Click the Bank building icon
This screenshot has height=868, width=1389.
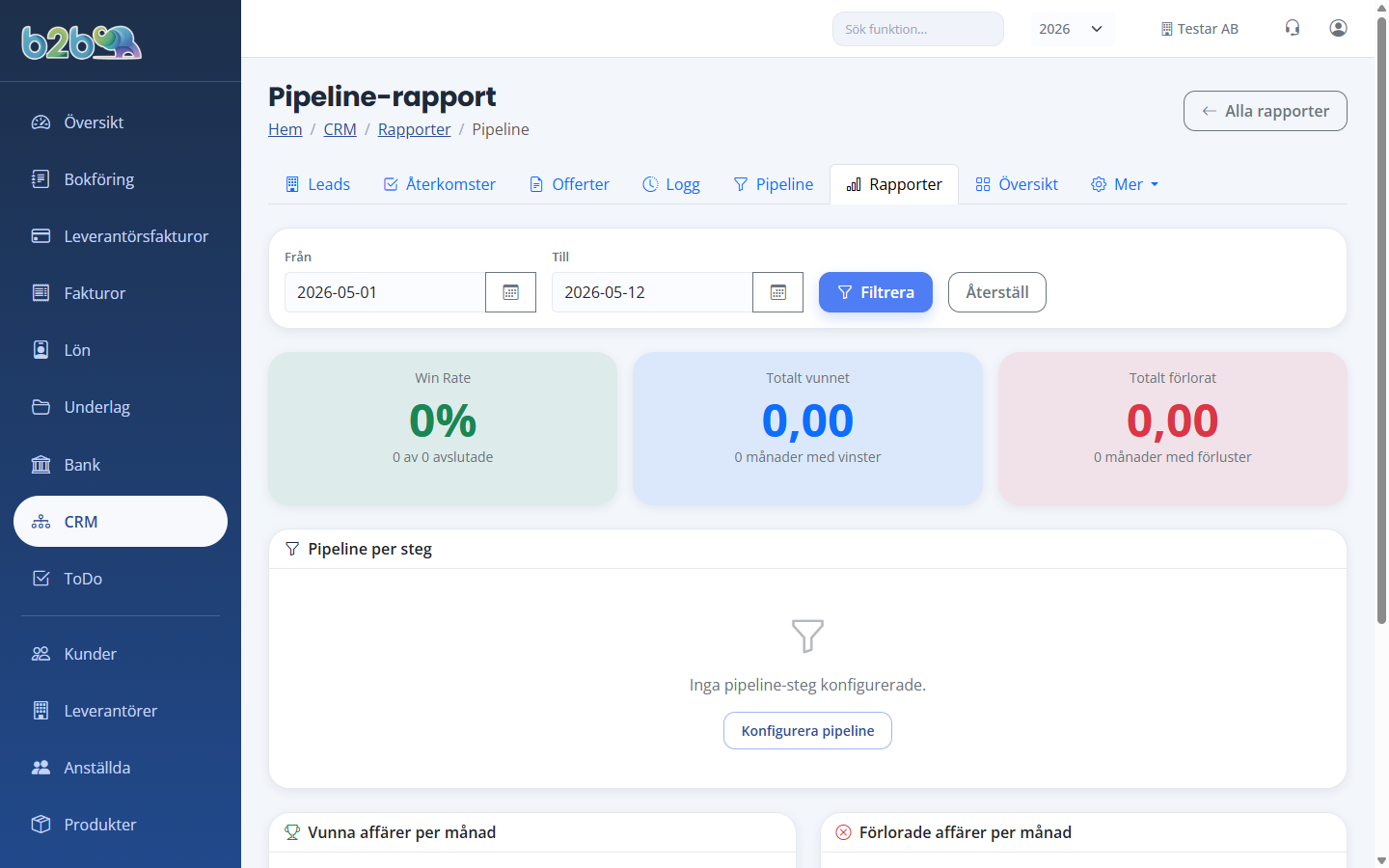coord(41,465)
